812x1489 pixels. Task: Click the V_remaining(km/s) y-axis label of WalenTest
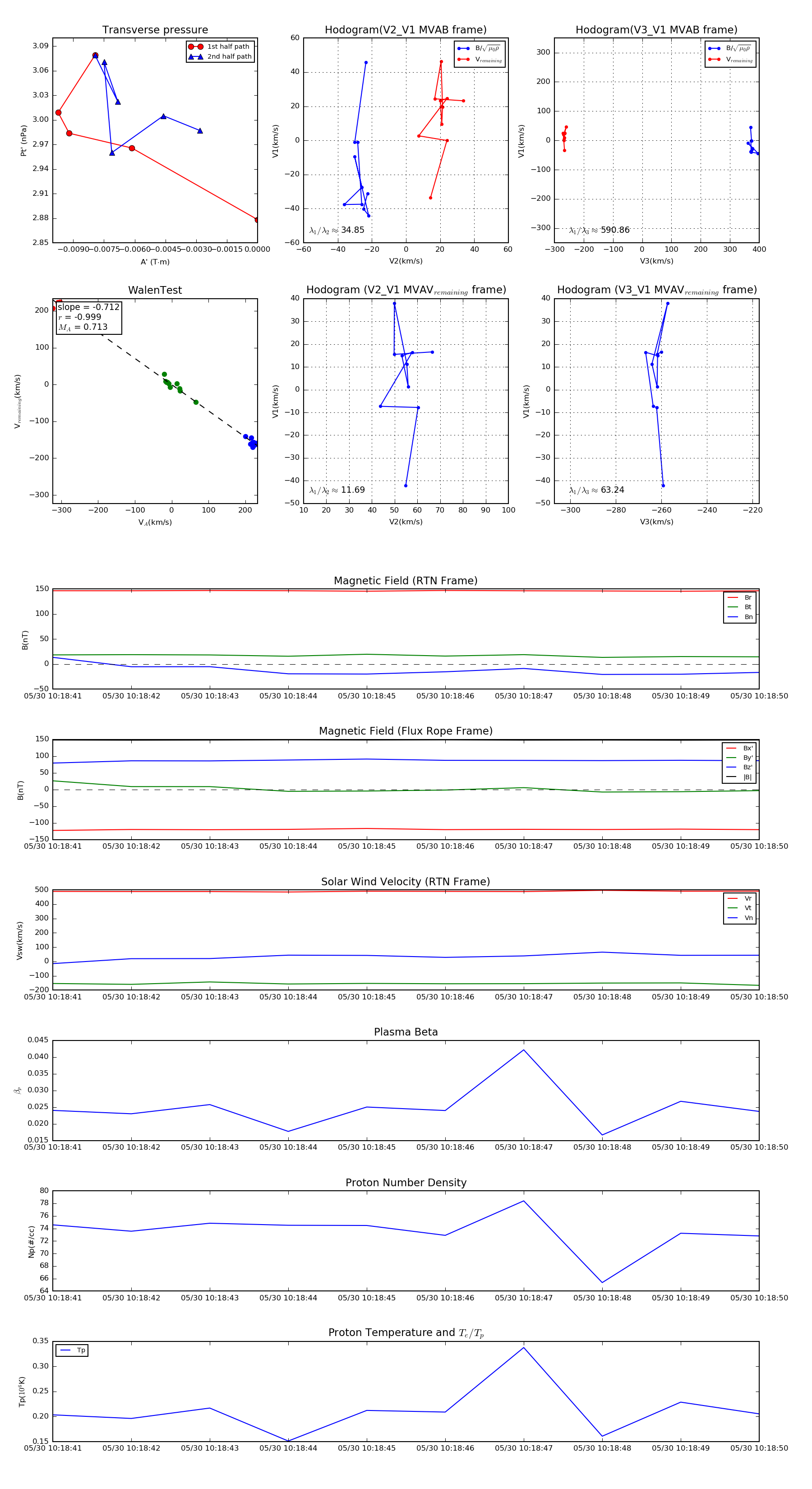point(18,401)
